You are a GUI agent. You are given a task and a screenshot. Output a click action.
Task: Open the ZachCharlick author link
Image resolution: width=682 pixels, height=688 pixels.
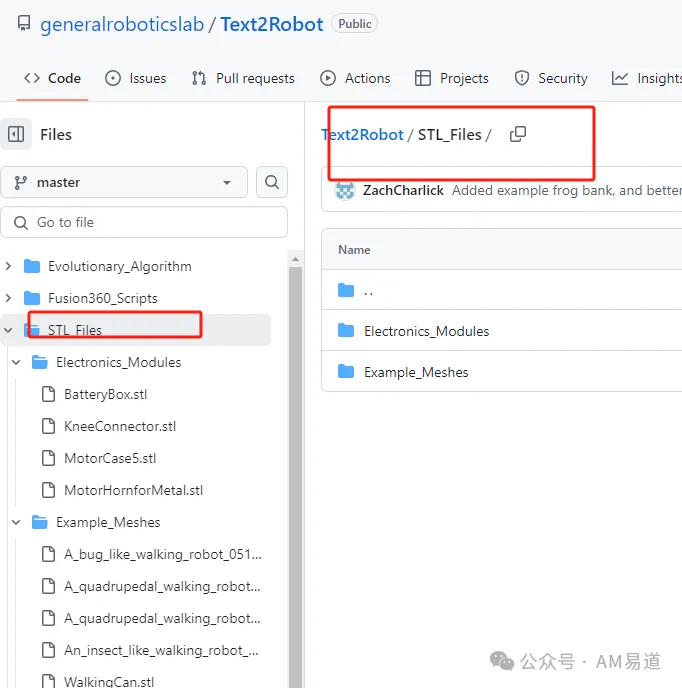click(x=403, y=190)
